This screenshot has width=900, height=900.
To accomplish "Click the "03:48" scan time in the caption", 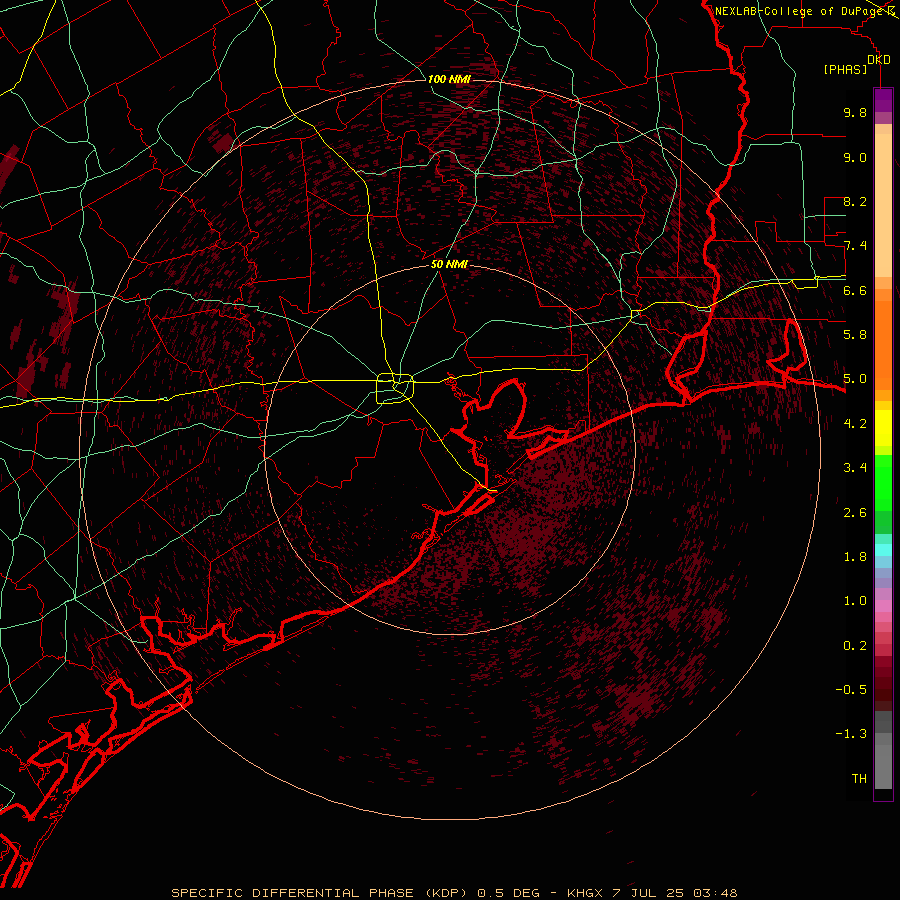I will point(715,893).
